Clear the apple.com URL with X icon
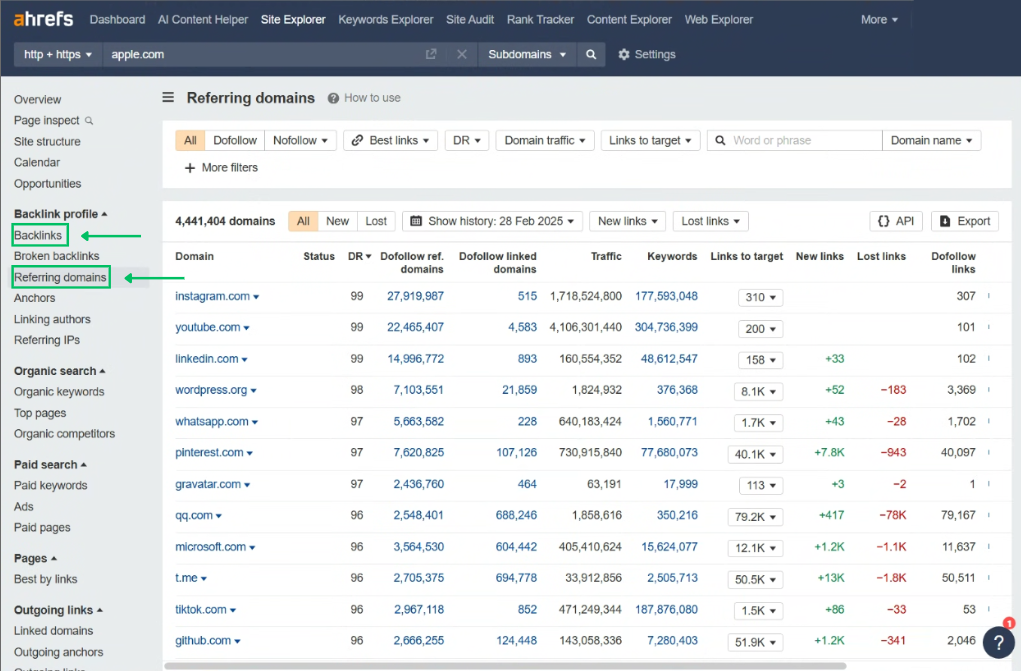The image size is (1021, 671). (x=461, y=55)
